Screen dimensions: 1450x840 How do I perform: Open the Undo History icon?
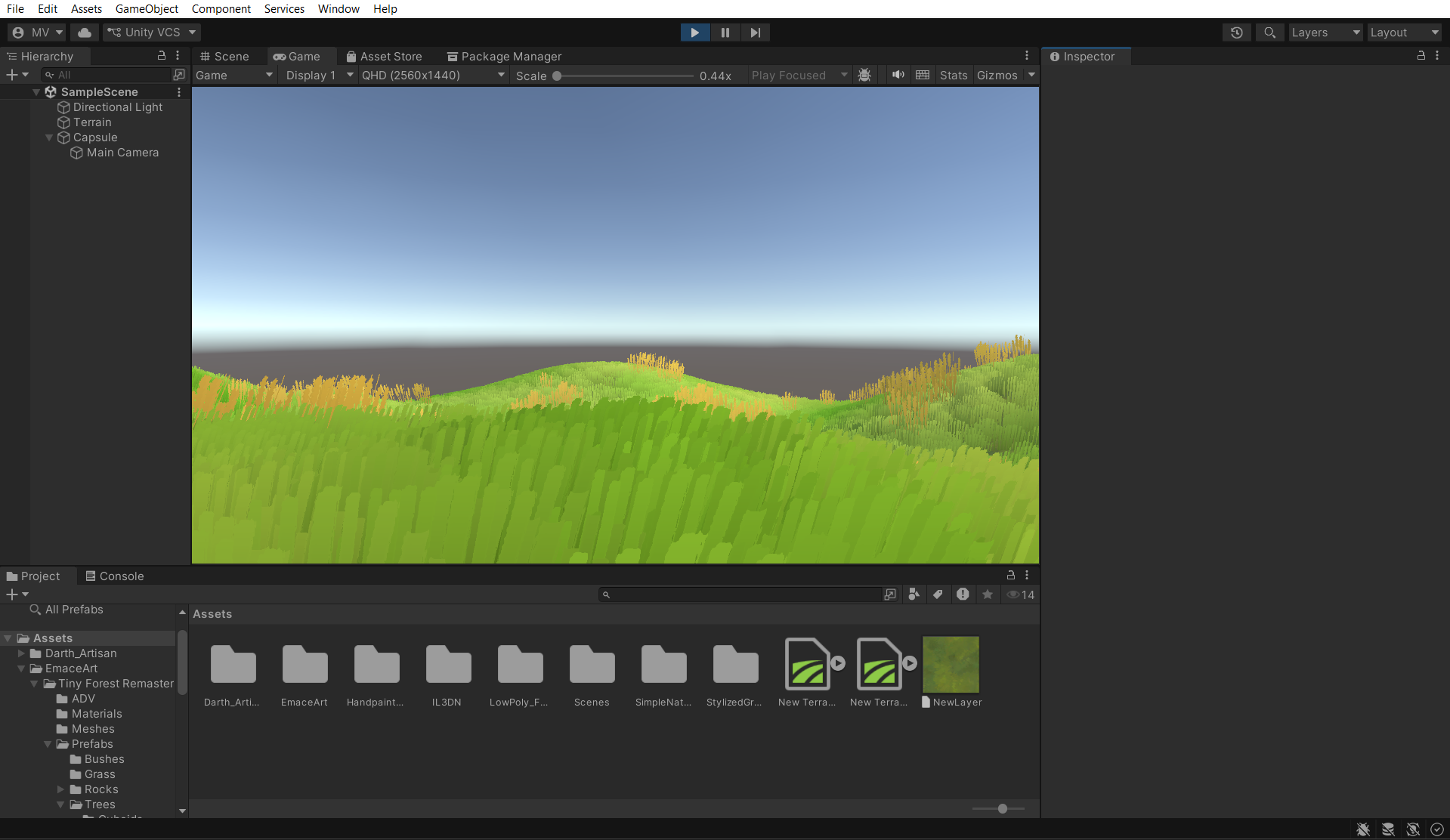1236,32
